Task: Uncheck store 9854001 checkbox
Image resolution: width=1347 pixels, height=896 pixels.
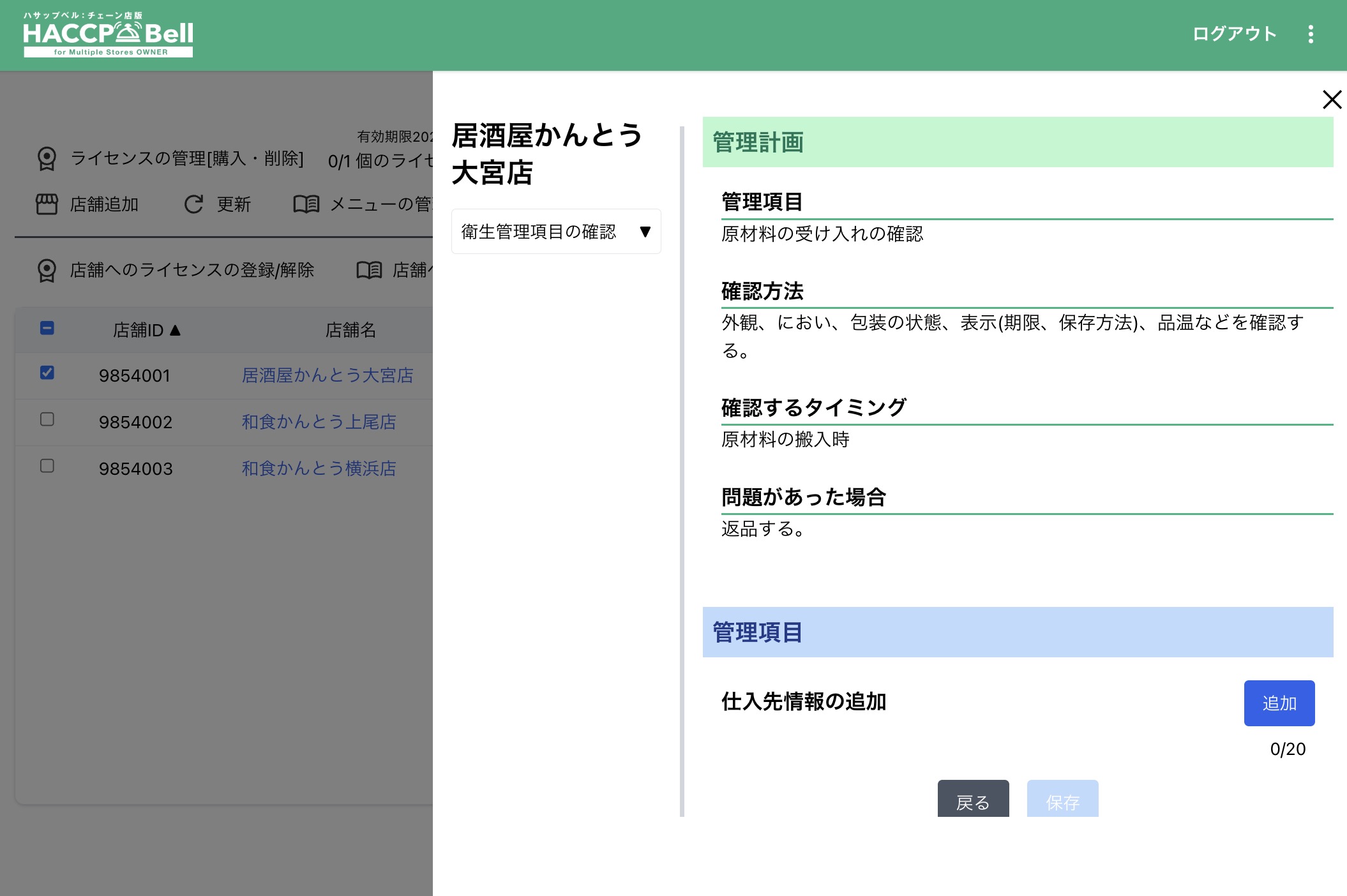Action: click(47, 373)
